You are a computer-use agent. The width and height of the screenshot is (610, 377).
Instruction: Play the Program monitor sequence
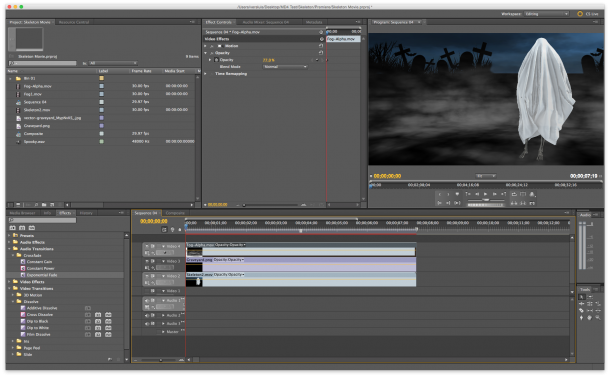coord(486,194)
